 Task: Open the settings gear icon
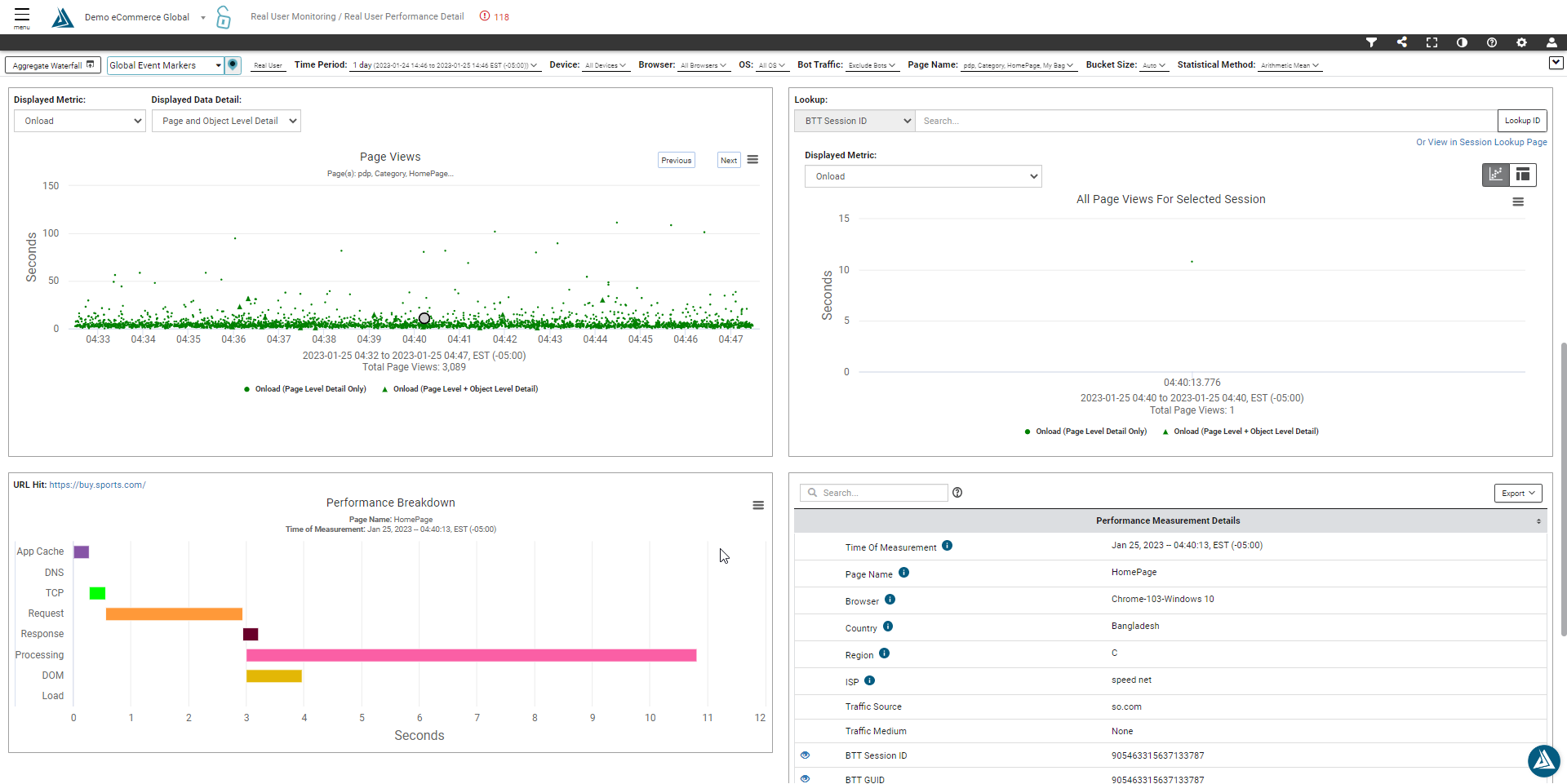(x=1521, y=42)
